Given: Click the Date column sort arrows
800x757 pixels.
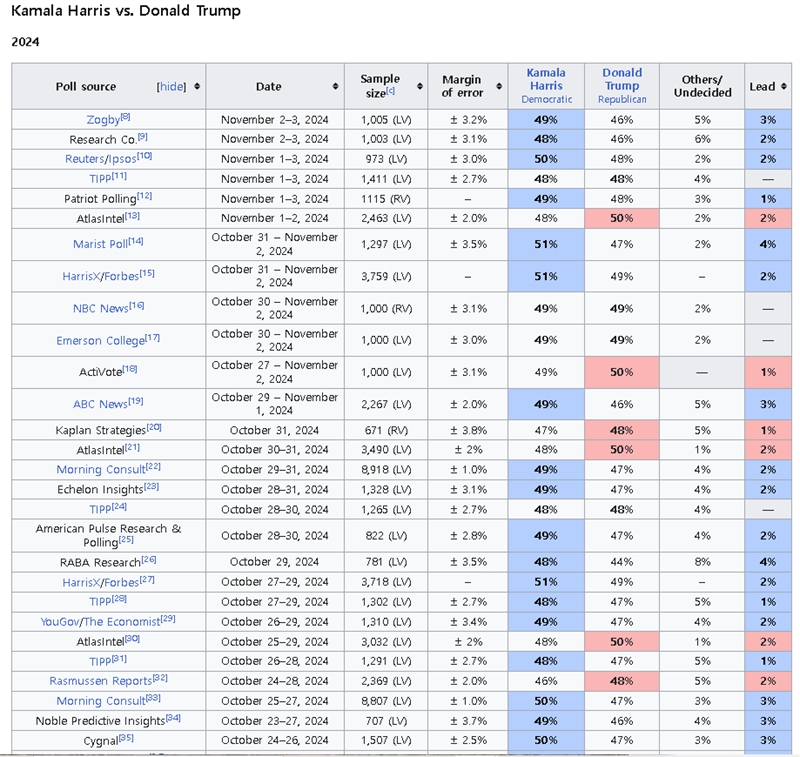Looking at the screenshot, I should [335, 87].
